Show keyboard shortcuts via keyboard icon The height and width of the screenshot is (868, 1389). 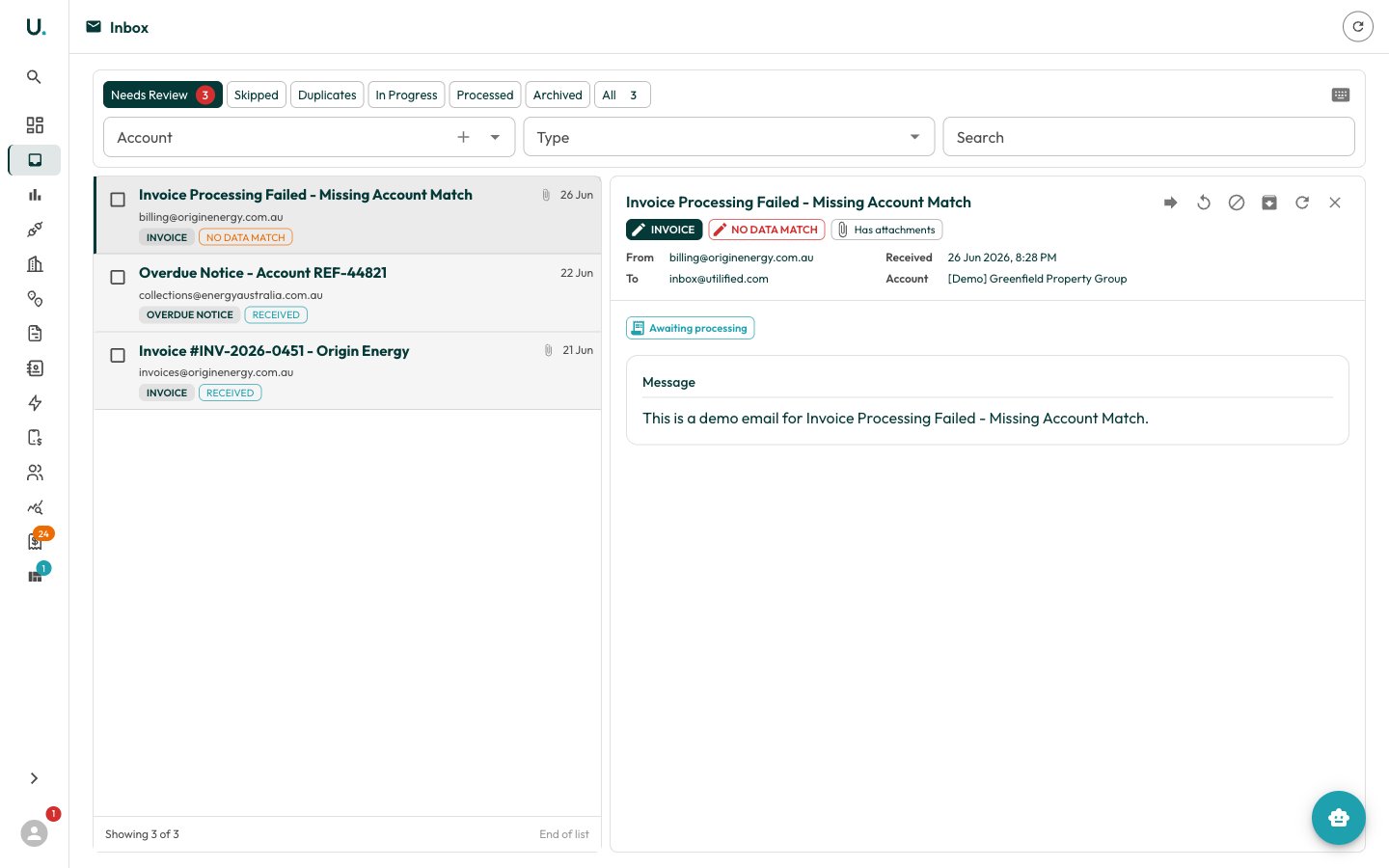[x=1341, y=95]
